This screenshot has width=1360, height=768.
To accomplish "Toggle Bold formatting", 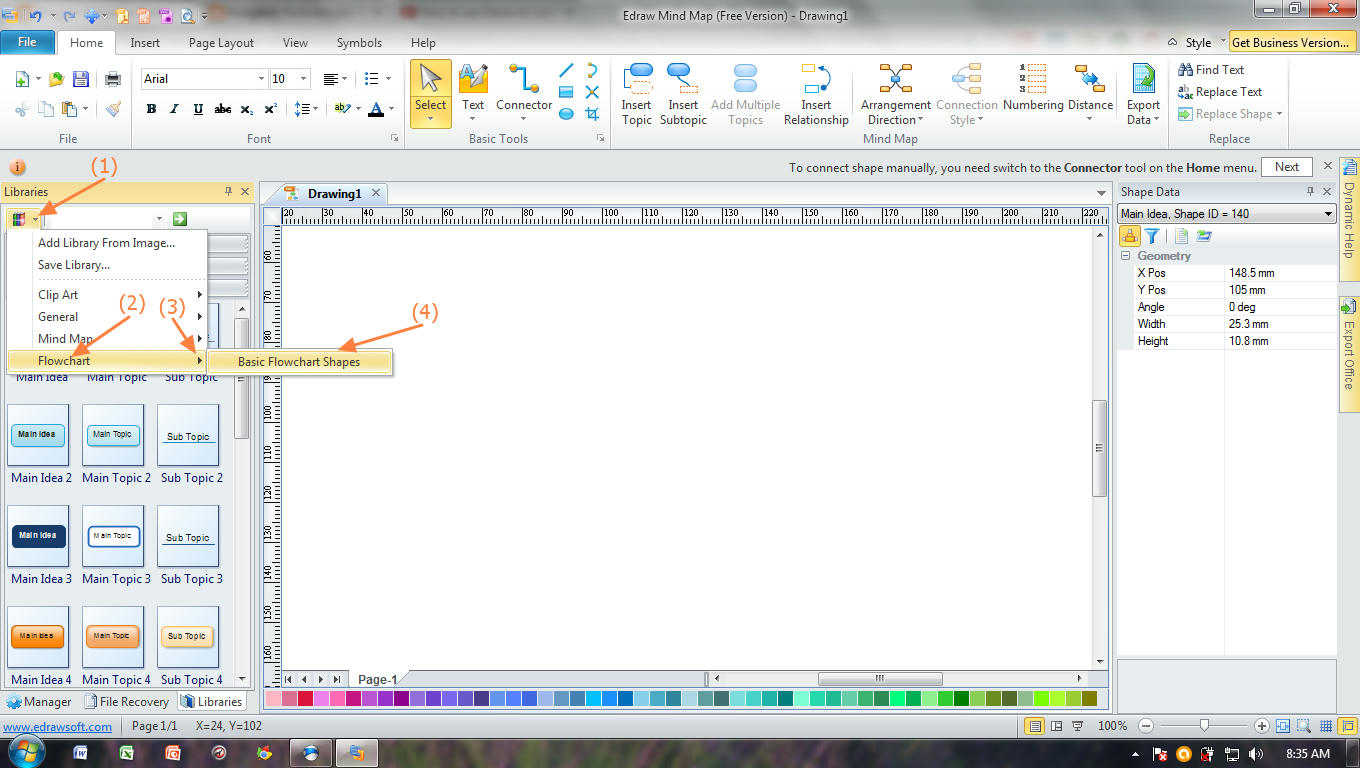I will pyautogui.click(x=151, y=109).
